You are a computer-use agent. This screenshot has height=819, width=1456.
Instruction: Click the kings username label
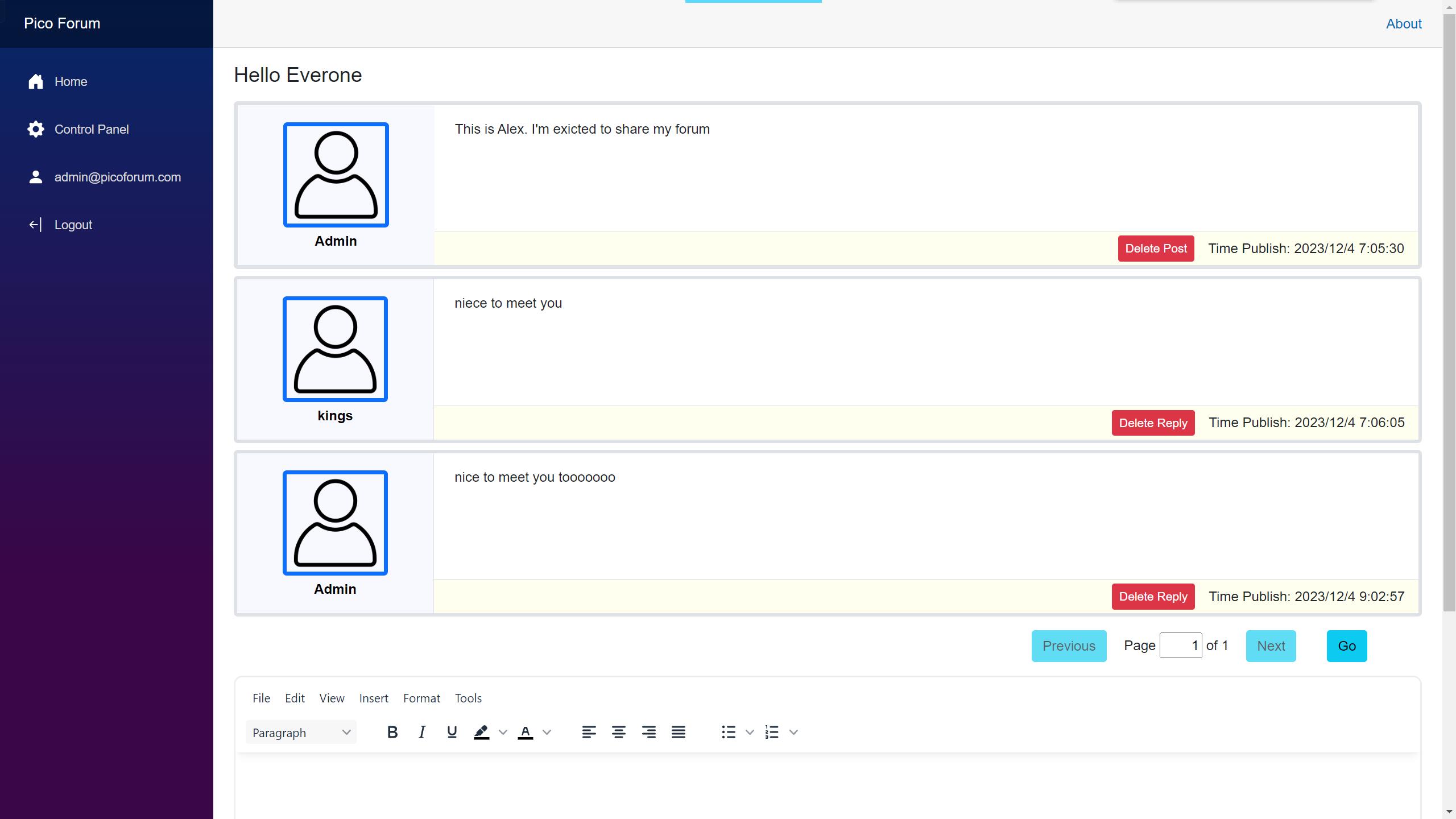point(335,416)
